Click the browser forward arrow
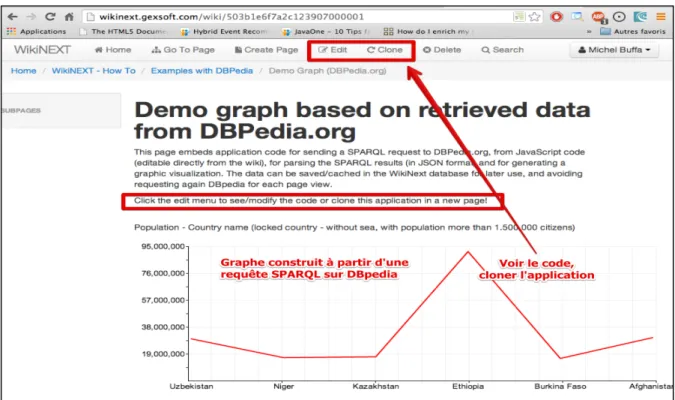The width and height of the screenshot is (675, 400). point(31,17)
